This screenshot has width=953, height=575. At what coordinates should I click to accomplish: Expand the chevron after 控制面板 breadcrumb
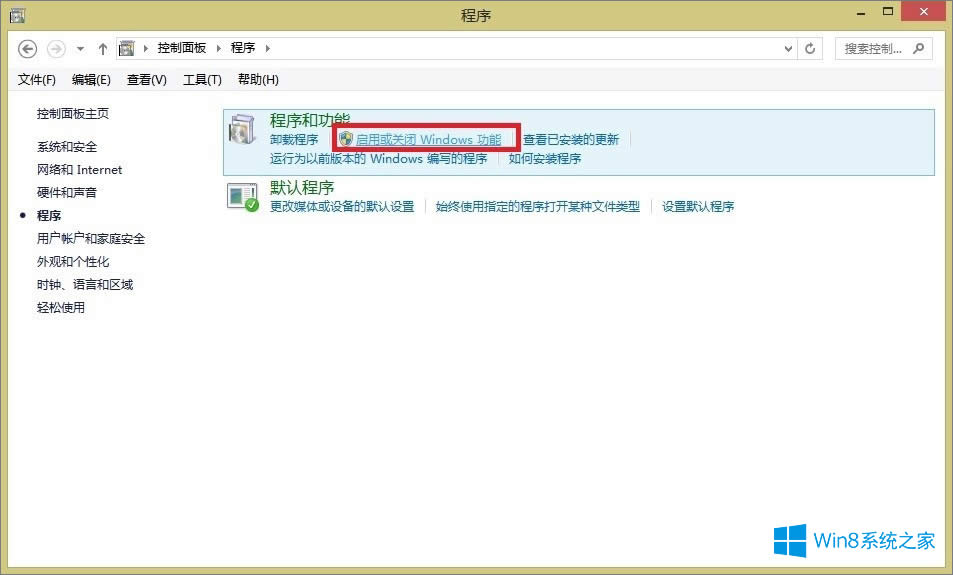pos(219,48)
